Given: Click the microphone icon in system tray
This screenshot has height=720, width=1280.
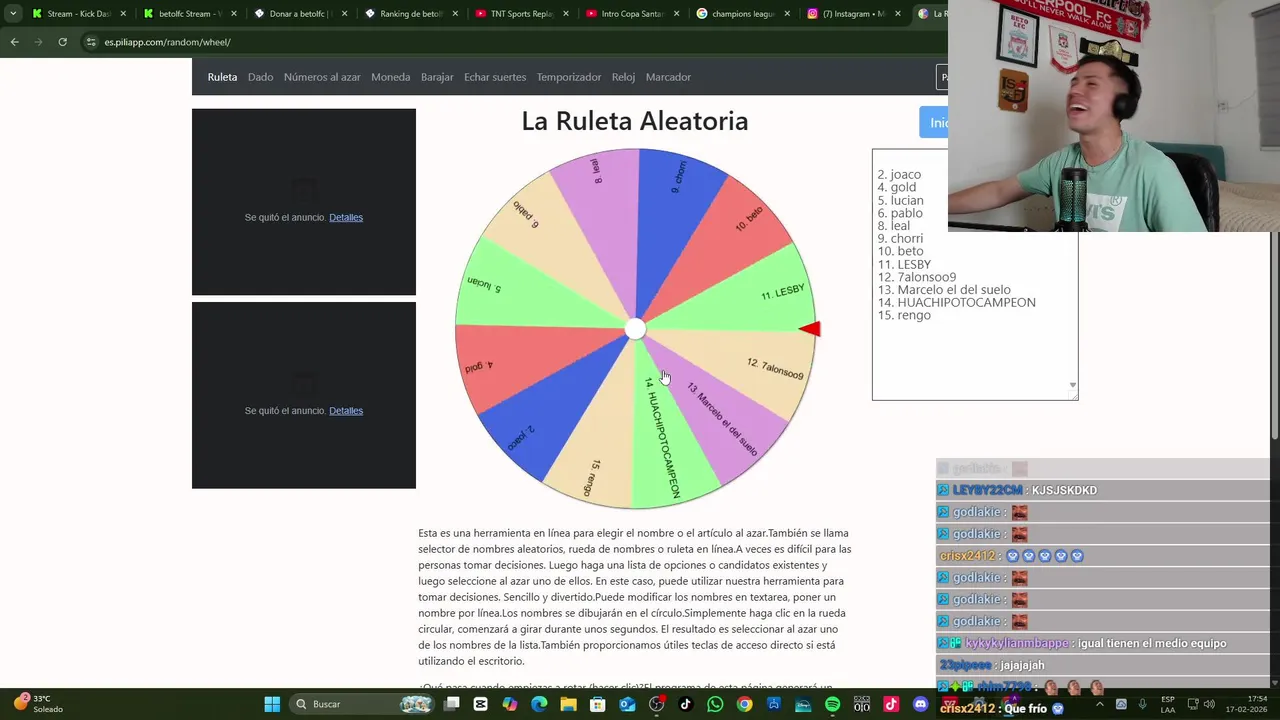Looking at the screenshot, I should tap(1142, 704).
